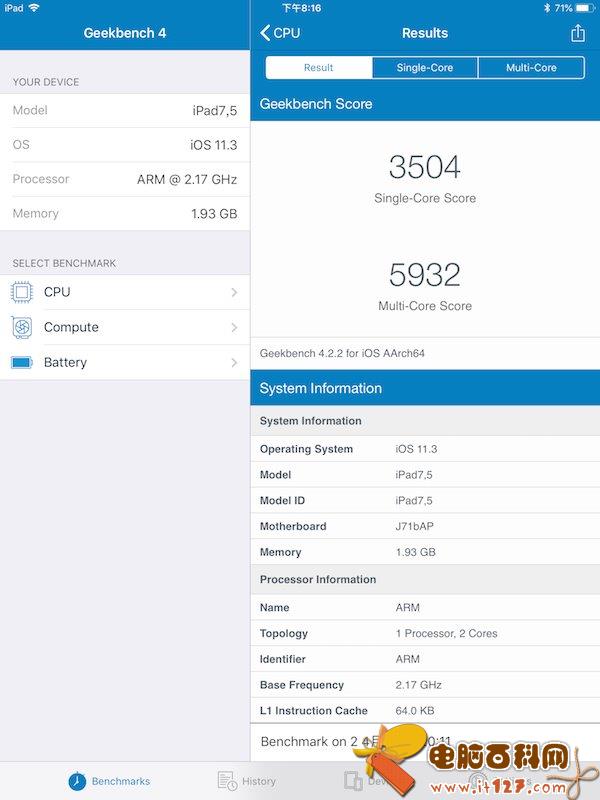Tap the share icon in Results header
This screenshot has height=800, width=600.
577,33
